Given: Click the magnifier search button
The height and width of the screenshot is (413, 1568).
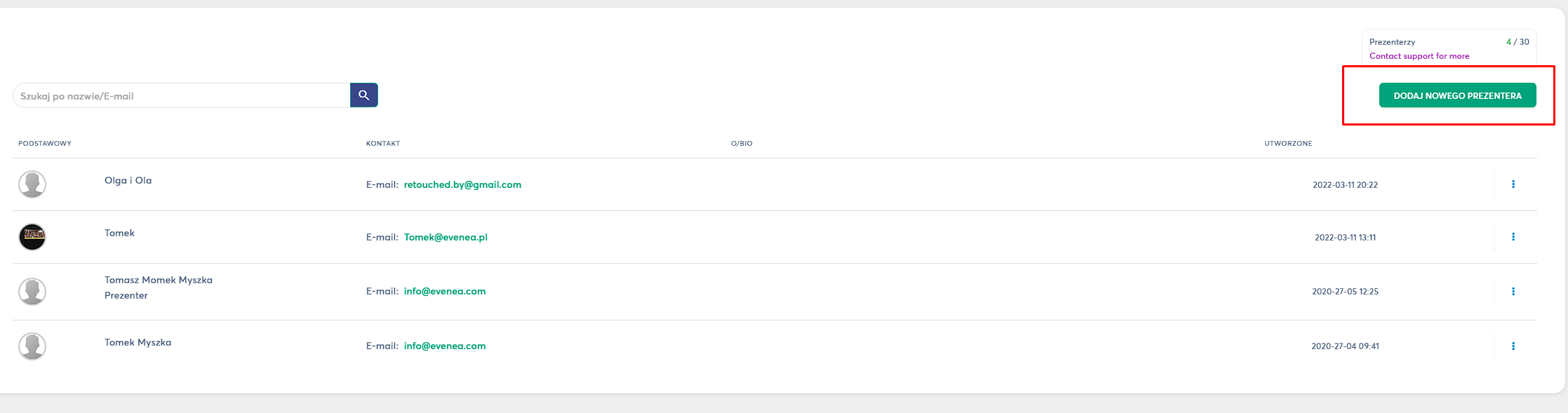Looking at the screenshot, I should [363, 95].
